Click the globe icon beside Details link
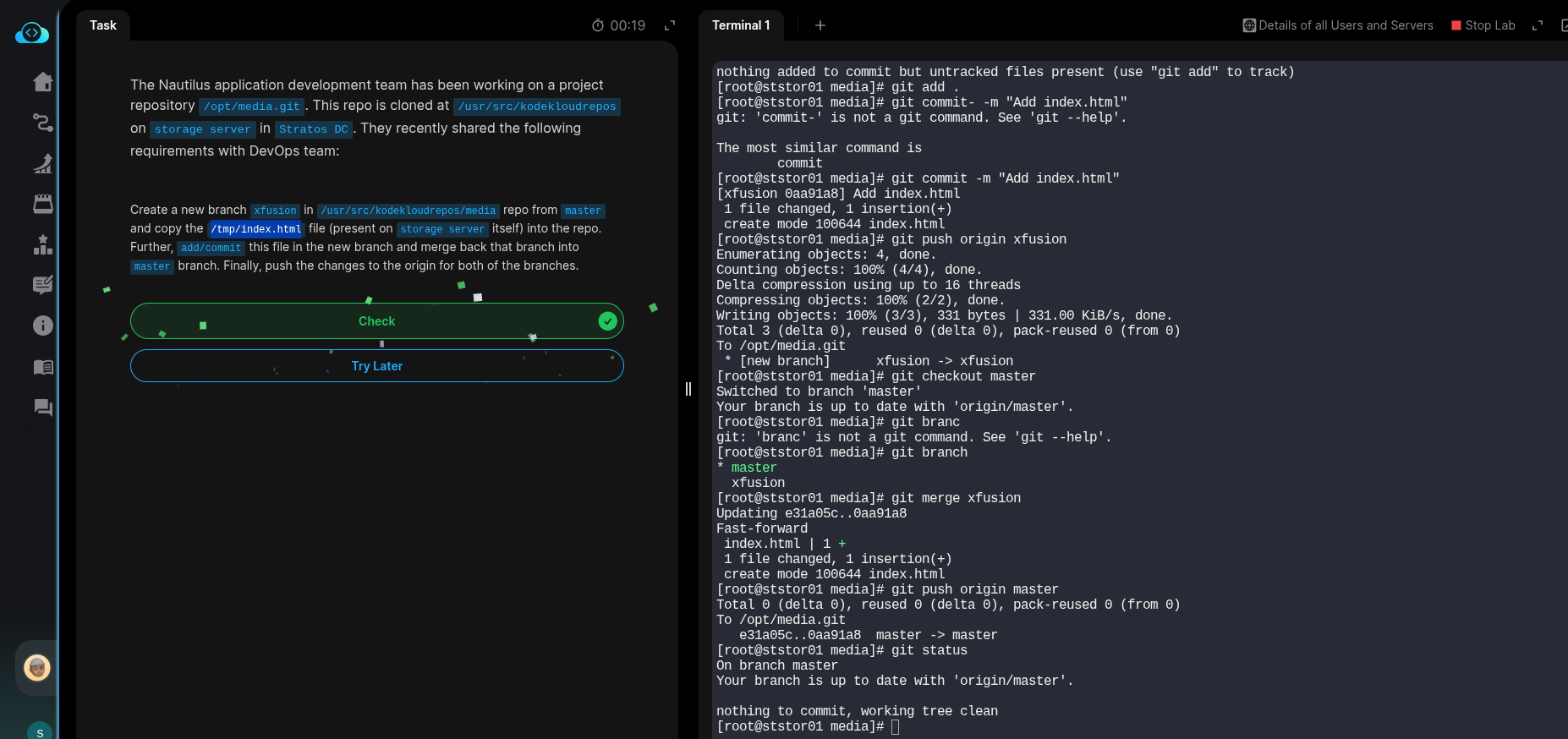The height and width of the screenshot is (739, 1568). coord(1249,25)
